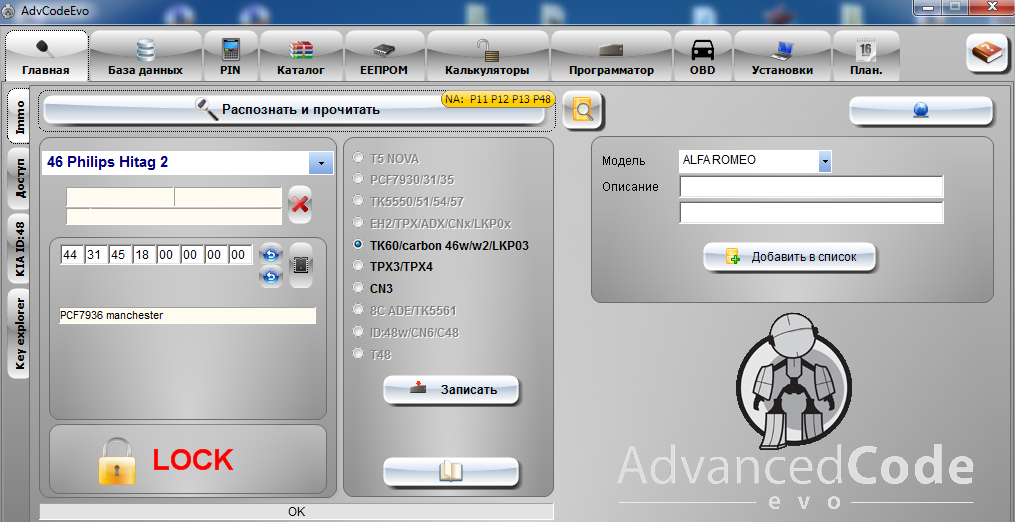Click the Добавить в список button

pos(790,257)
